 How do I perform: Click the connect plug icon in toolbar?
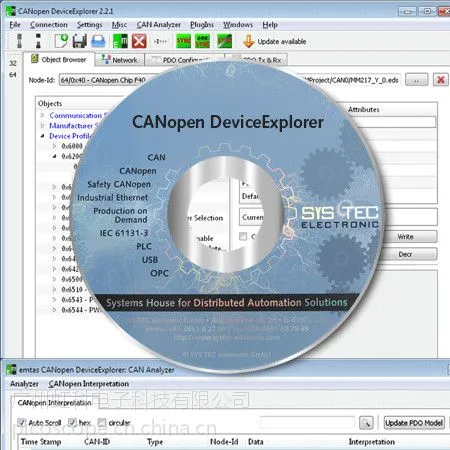20,41
